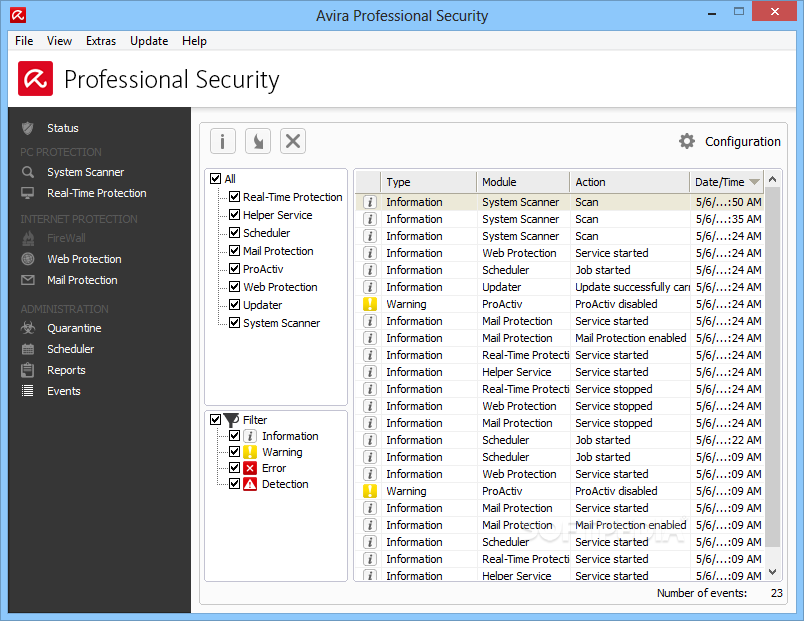Click the Show event information 'i' button
The width and height of the screenshot is (804, 621).
click(223, 141)
